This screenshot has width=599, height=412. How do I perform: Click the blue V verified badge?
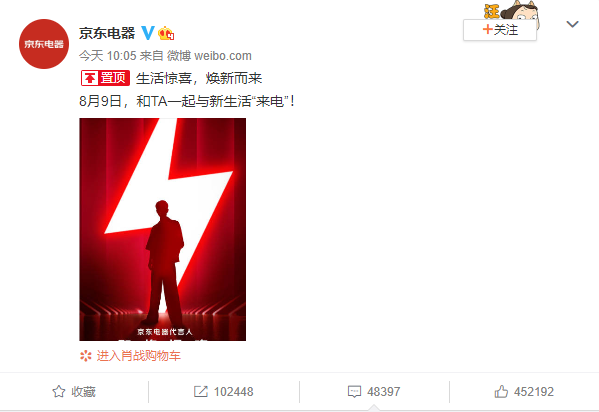pyautogui.click(x=148, y=33)
